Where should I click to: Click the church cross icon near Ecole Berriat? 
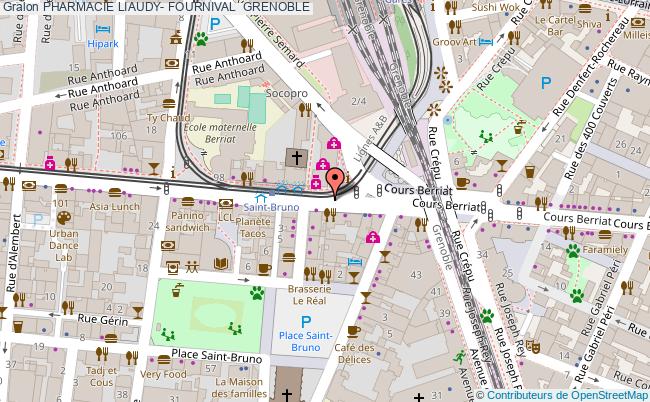[x=296, y=158]
